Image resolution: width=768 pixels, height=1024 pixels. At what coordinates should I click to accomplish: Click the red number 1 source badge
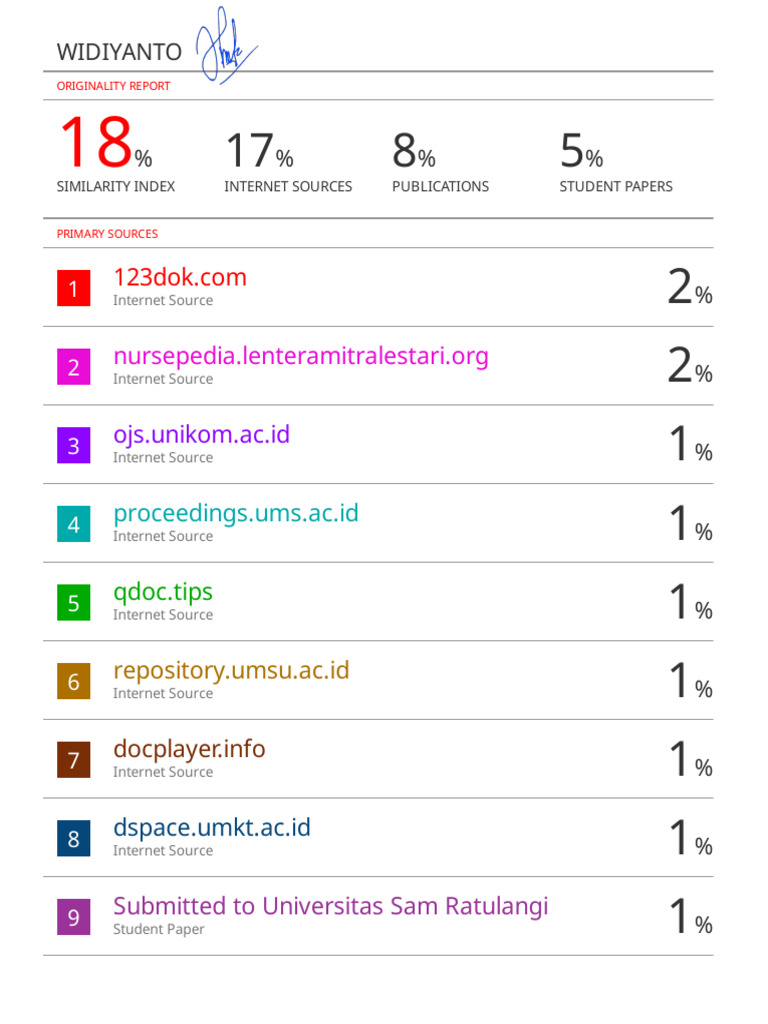point(73,290)
